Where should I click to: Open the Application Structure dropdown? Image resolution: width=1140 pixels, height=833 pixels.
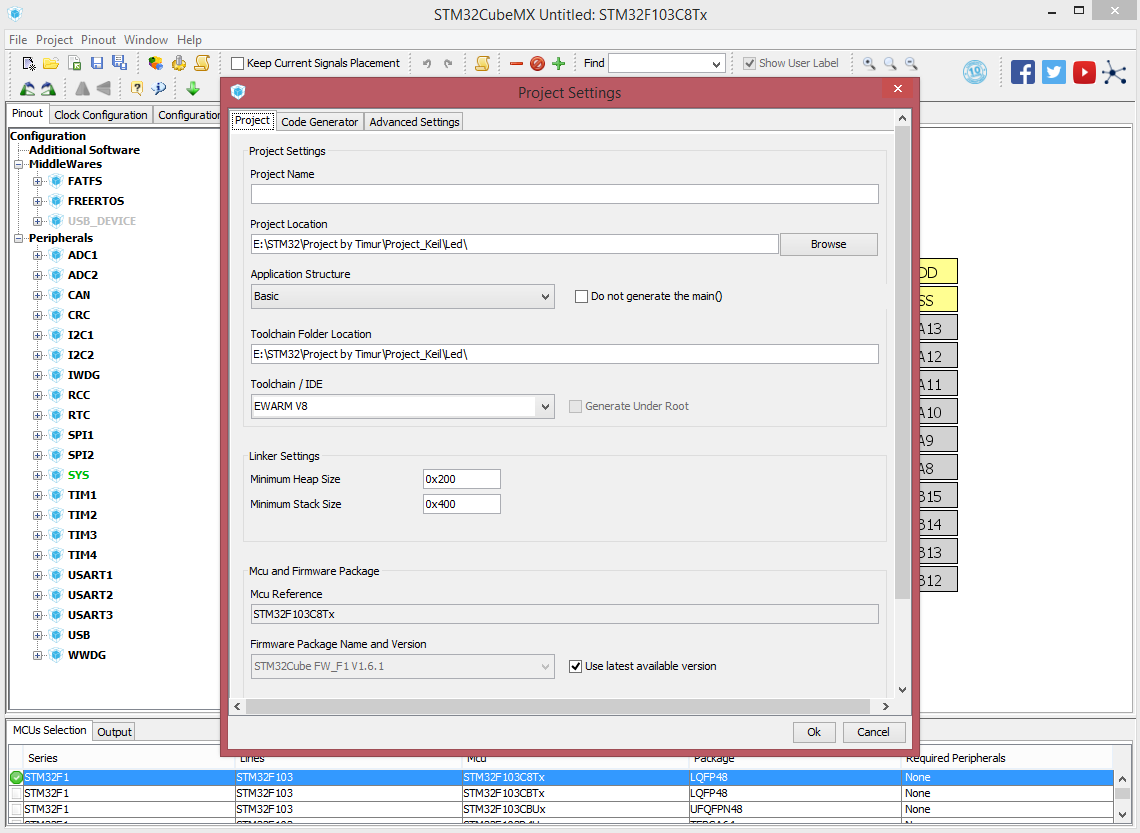coord(402,297)
